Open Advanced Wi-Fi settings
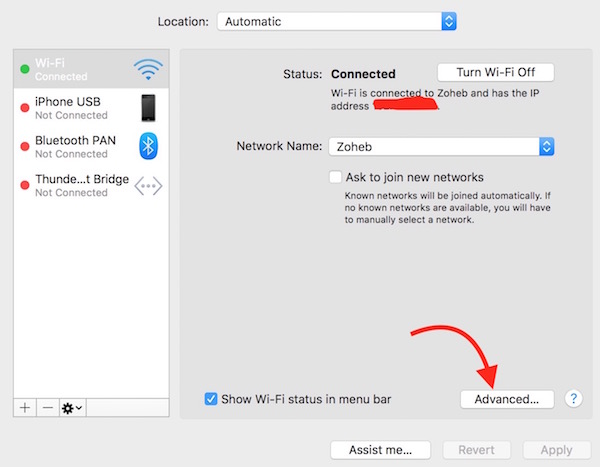The height and width of the screenshot is (467, 600). (507, 399)
